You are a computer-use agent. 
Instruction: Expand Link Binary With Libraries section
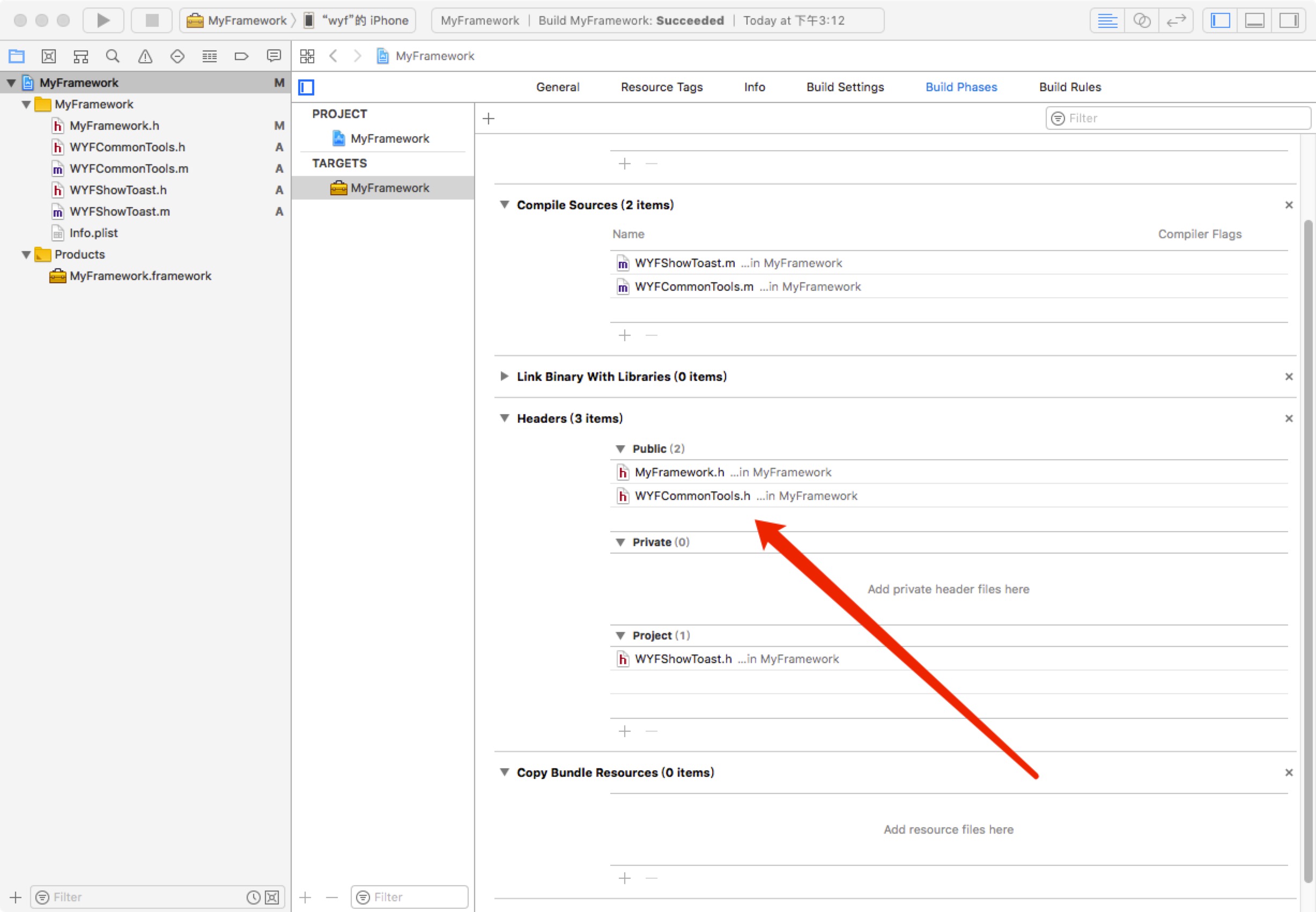[504, 376]
